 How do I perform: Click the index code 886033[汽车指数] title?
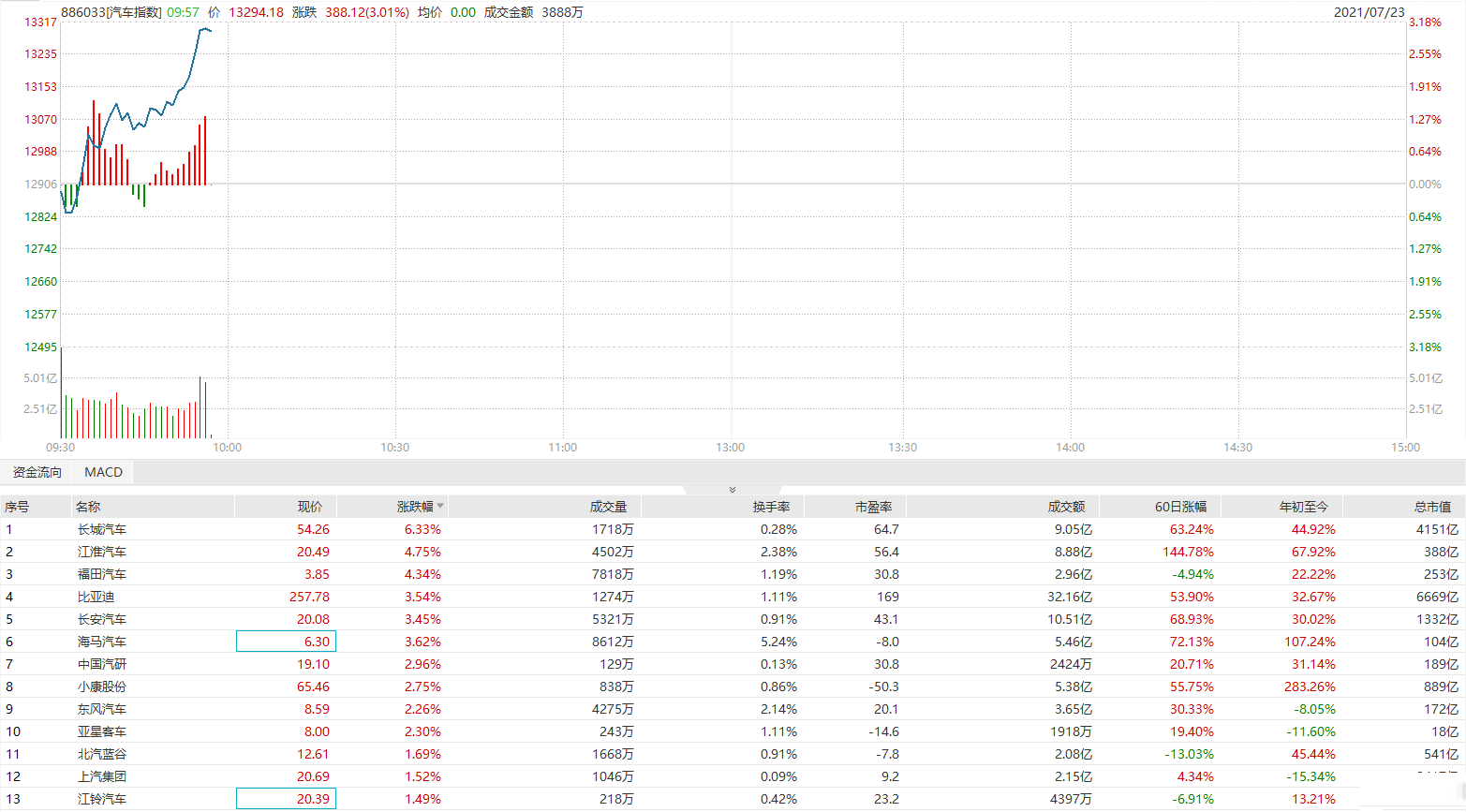click(111, 12)
